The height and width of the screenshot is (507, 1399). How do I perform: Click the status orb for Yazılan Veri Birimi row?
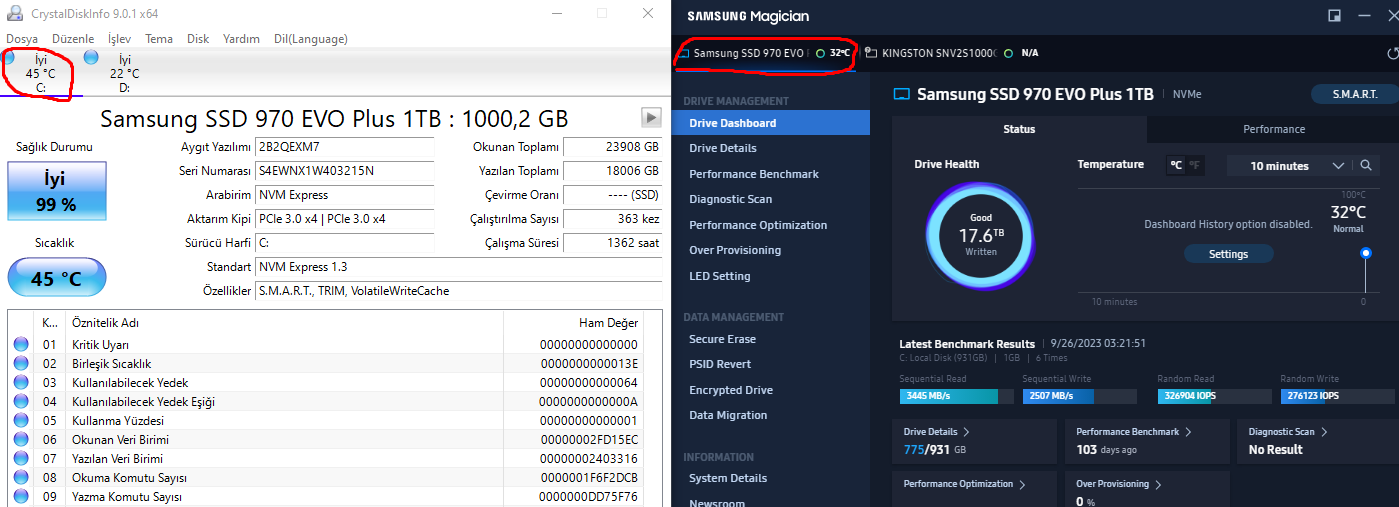pyautogui.click(x=21, y=458)
